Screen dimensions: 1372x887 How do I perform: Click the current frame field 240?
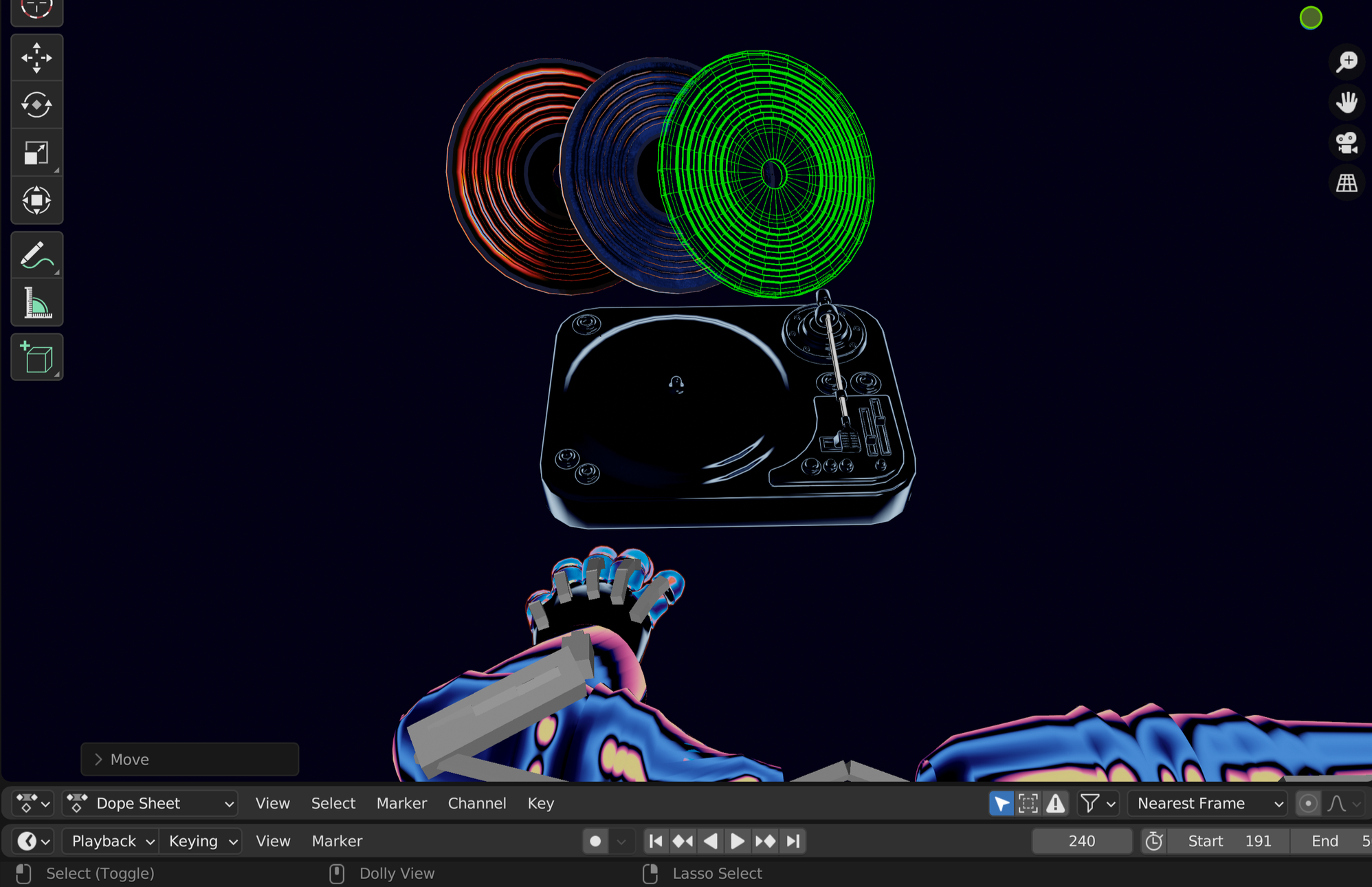coord(1081,841)
